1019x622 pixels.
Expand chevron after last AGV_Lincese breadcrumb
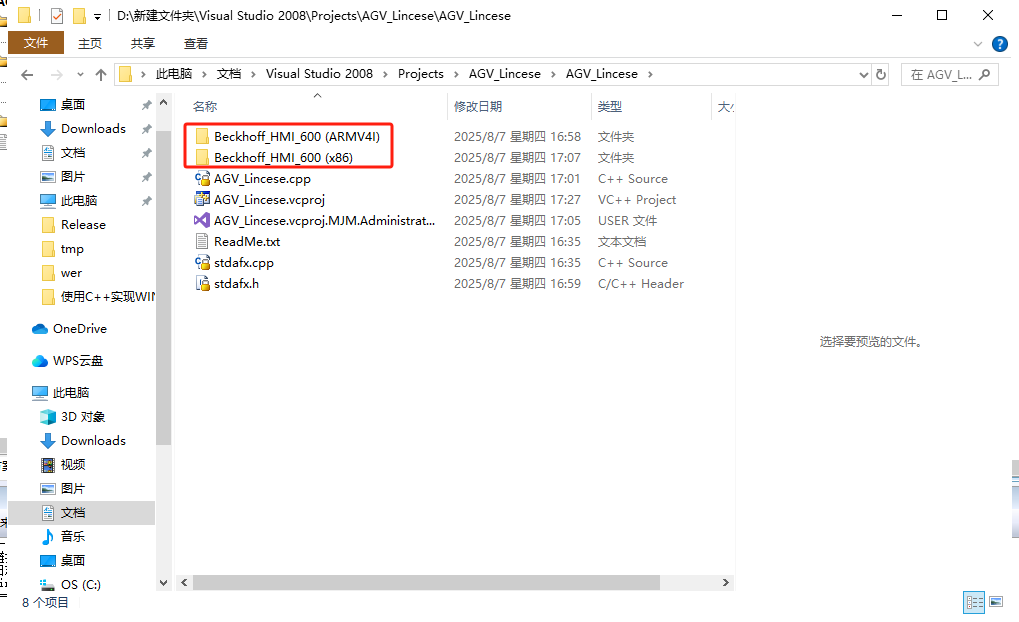[x=650, y=74]
